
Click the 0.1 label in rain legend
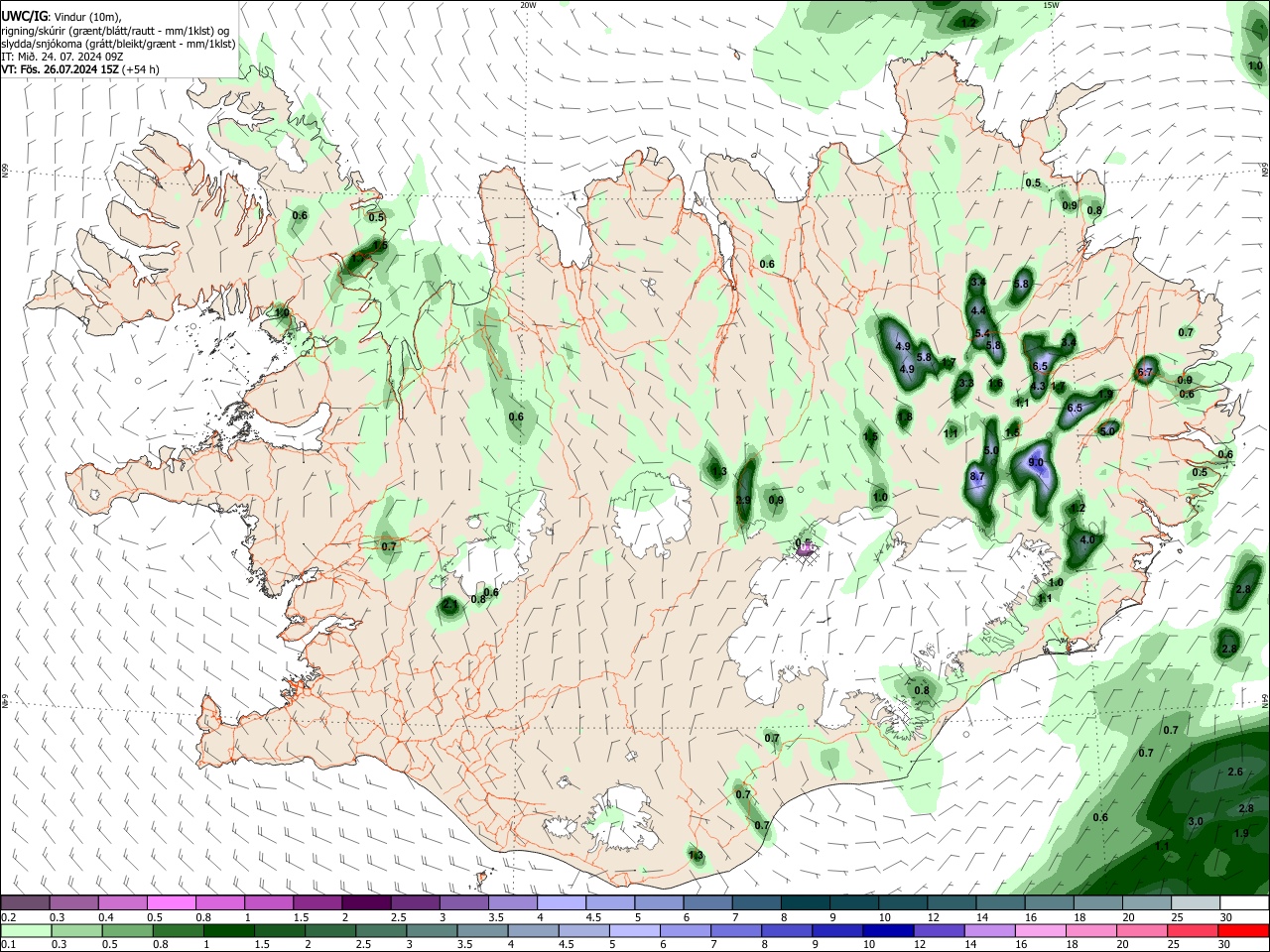(8, 946)
